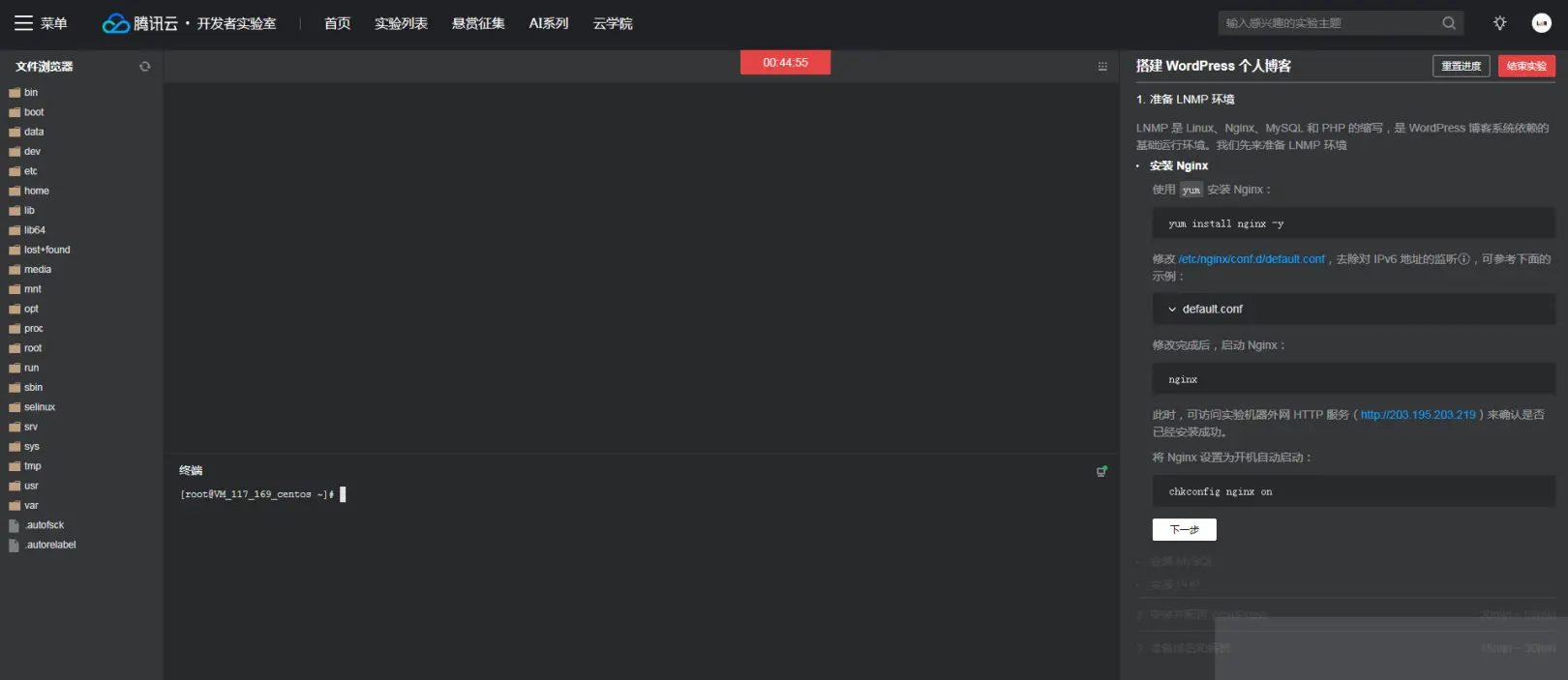Open 实验列表 navigation item
The image size is (1568, 680).
pos(401,23)
